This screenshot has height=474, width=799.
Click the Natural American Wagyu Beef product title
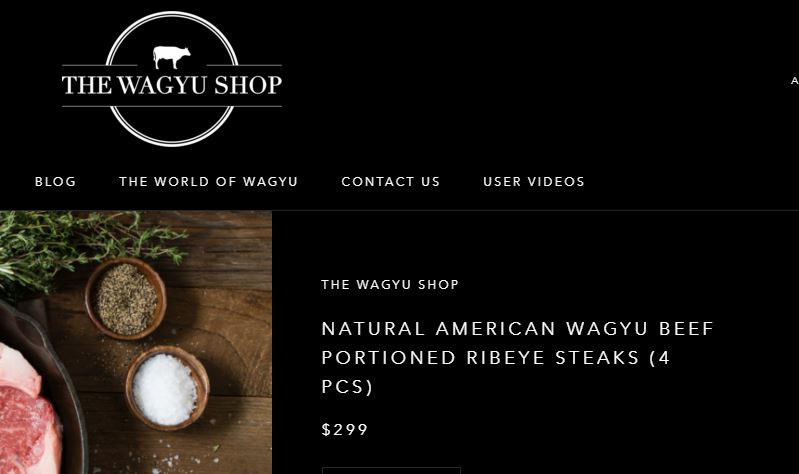[518, 357]
